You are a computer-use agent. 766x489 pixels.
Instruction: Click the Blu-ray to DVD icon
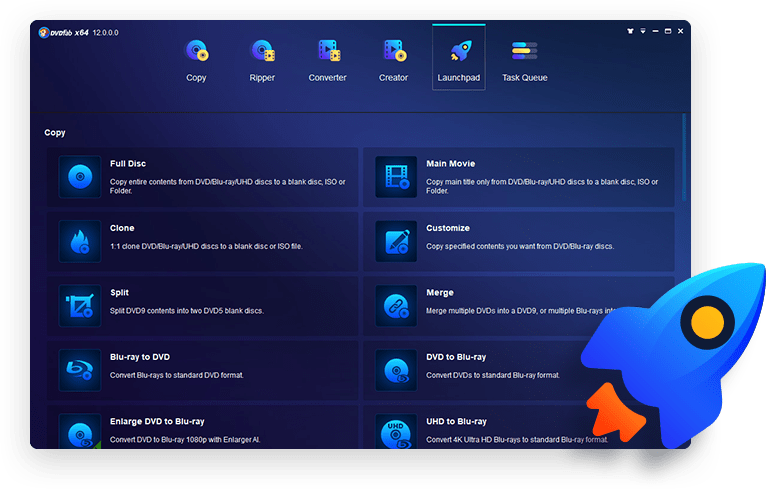point(80,370)
